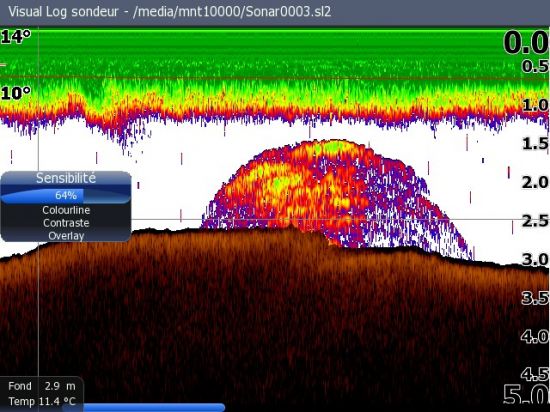Select the Contraste menu option

point(66,223)
